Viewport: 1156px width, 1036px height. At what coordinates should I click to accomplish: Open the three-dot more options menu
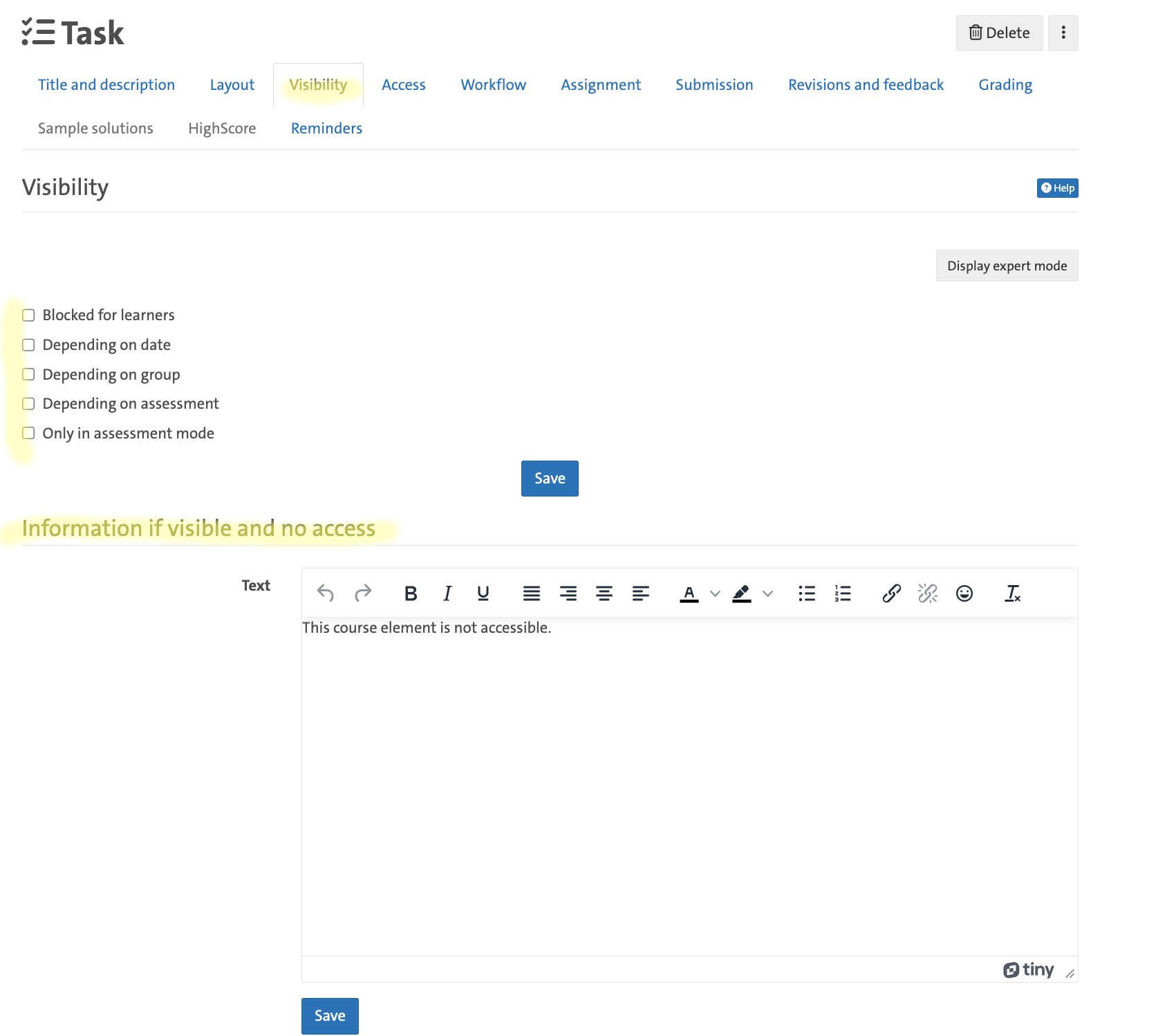pyautogui.click(x=1063, y=33)
